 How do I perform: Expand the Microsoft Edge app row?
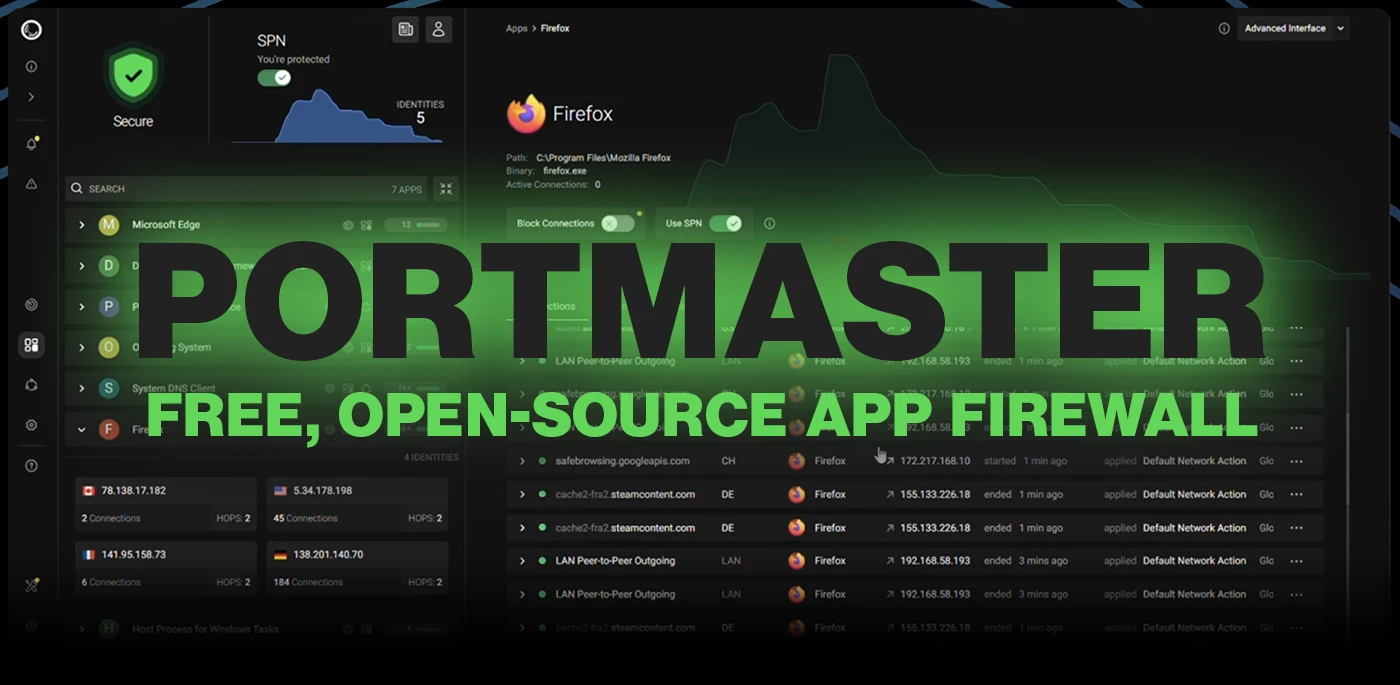(81, 225)
